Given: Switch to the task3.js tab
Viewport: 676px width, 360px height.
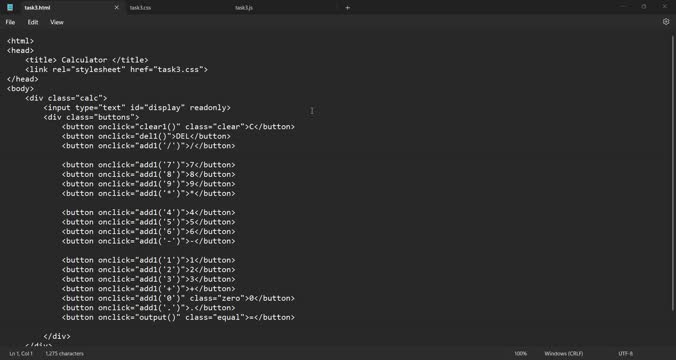Looking at the screenshot, I should tap(244, 8).
